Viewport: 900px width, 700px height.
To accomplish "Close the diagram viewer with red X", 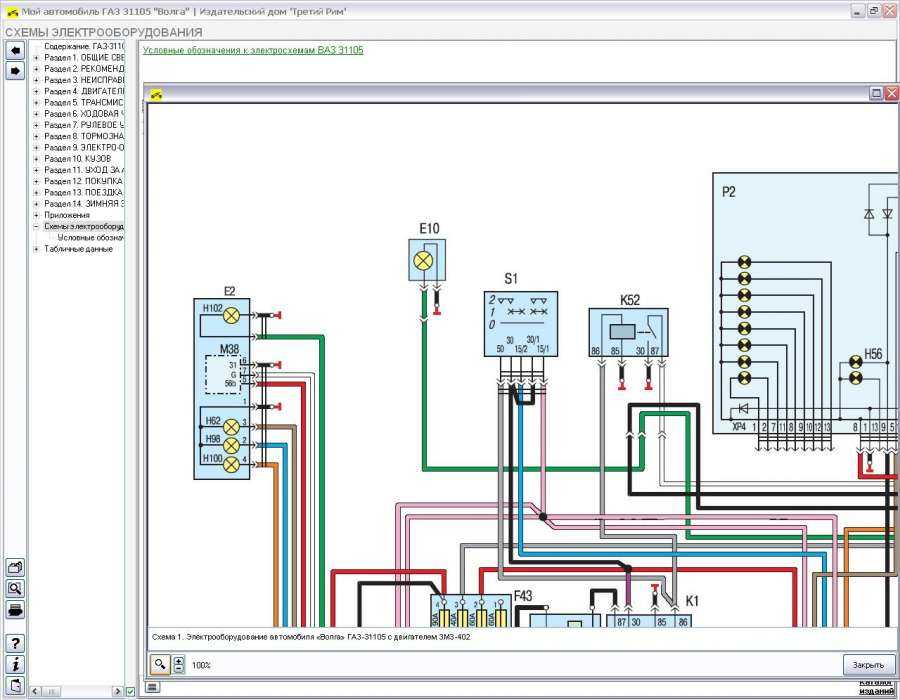I will click(x=891, y=94).
